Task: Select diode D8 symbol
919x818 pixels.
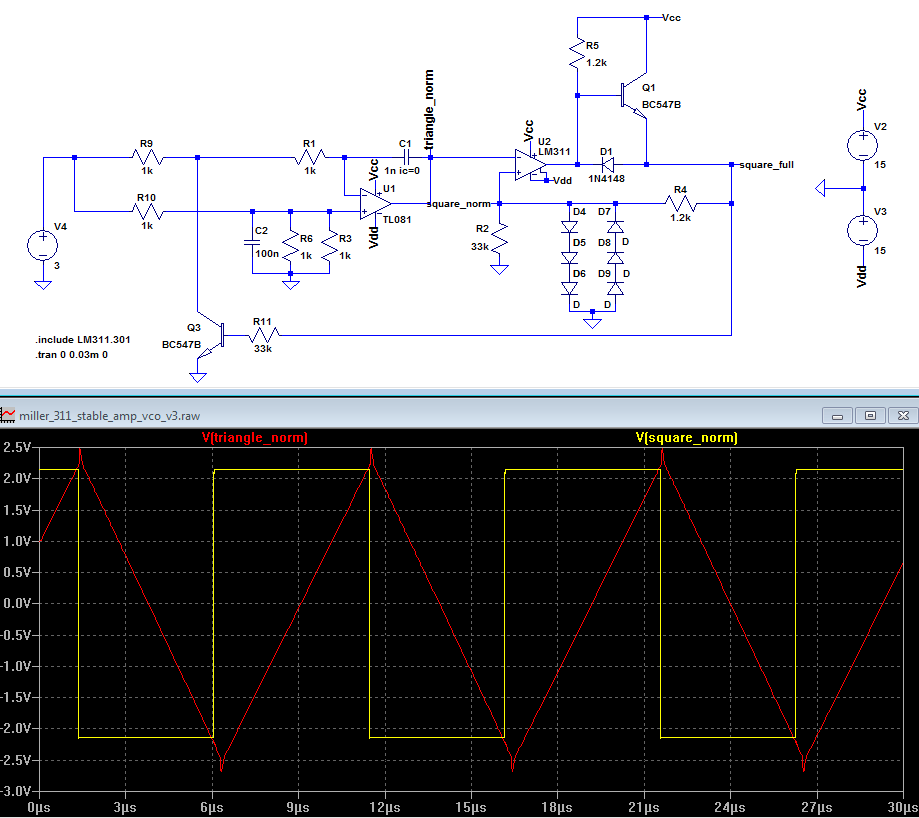Action: [x=615, y=258]
